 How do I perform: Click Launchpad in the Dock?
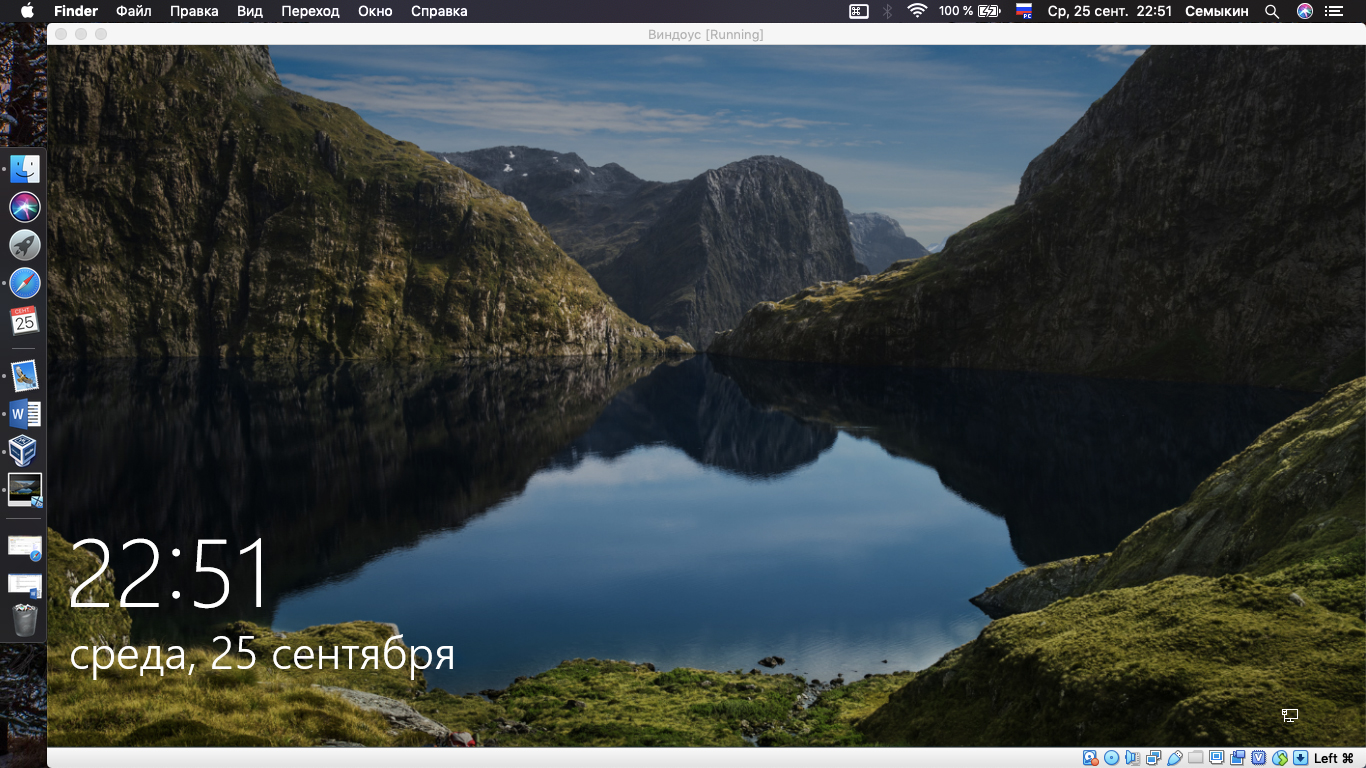click(x=23, y=244)
